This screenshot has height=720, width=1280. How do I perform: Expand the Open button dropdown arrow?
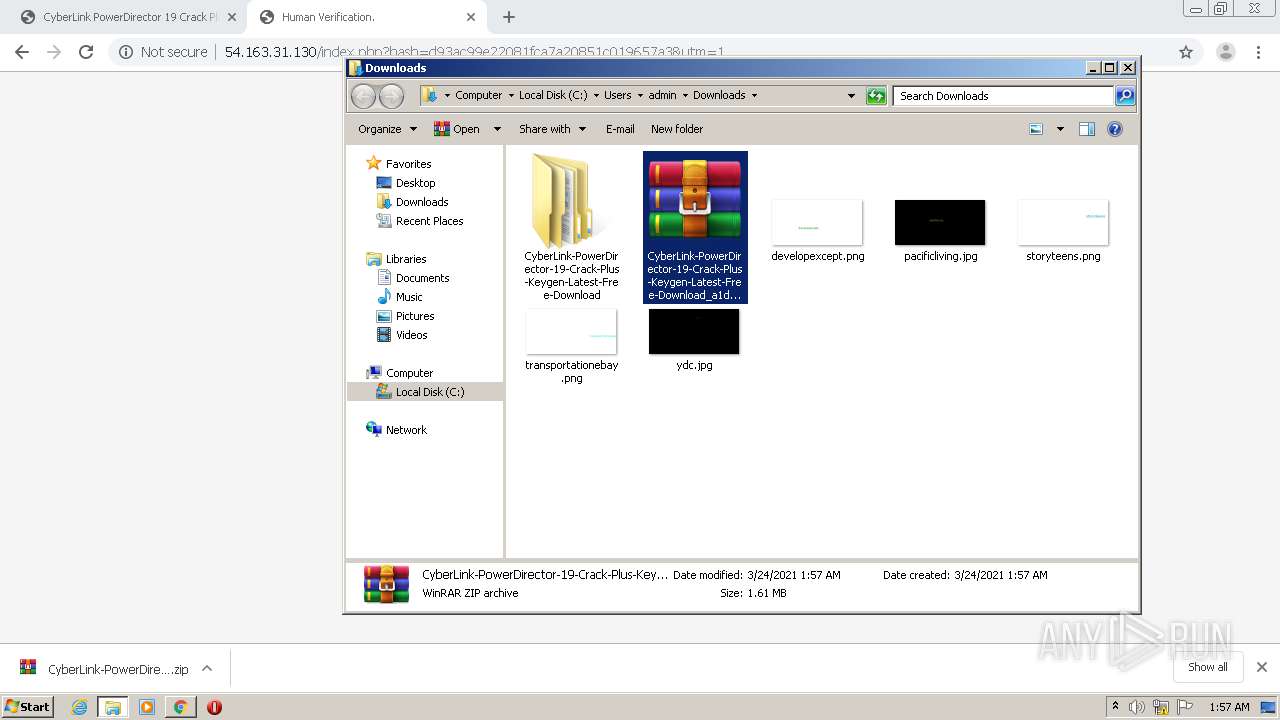click(495, 129)
